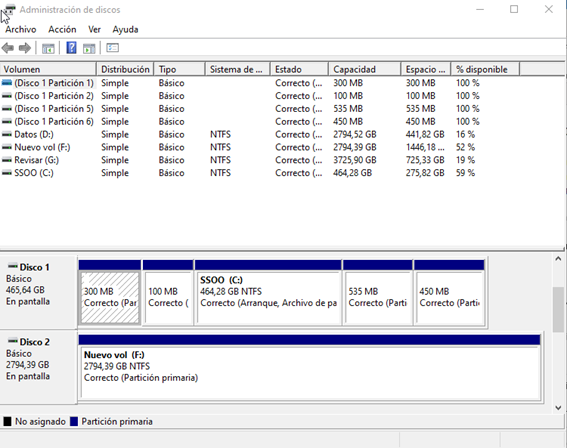Click the view settings list toolbar icon

[112, 48]
